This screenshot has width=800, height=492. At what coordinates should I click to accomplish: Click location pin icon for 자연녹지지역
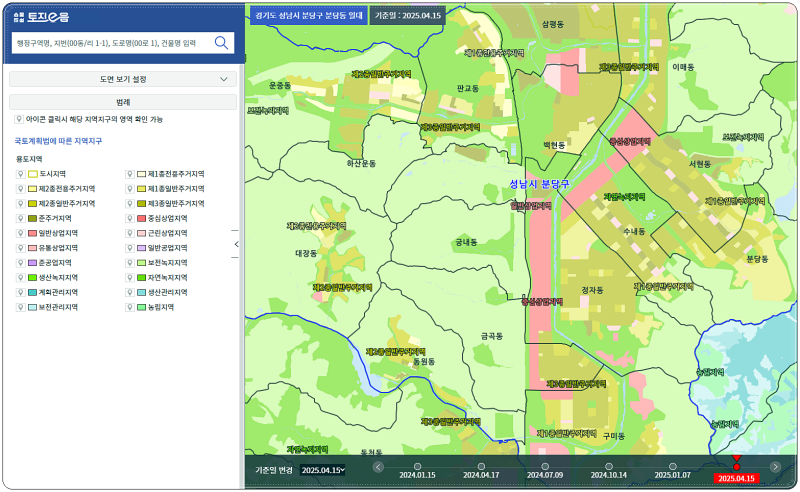129,278
